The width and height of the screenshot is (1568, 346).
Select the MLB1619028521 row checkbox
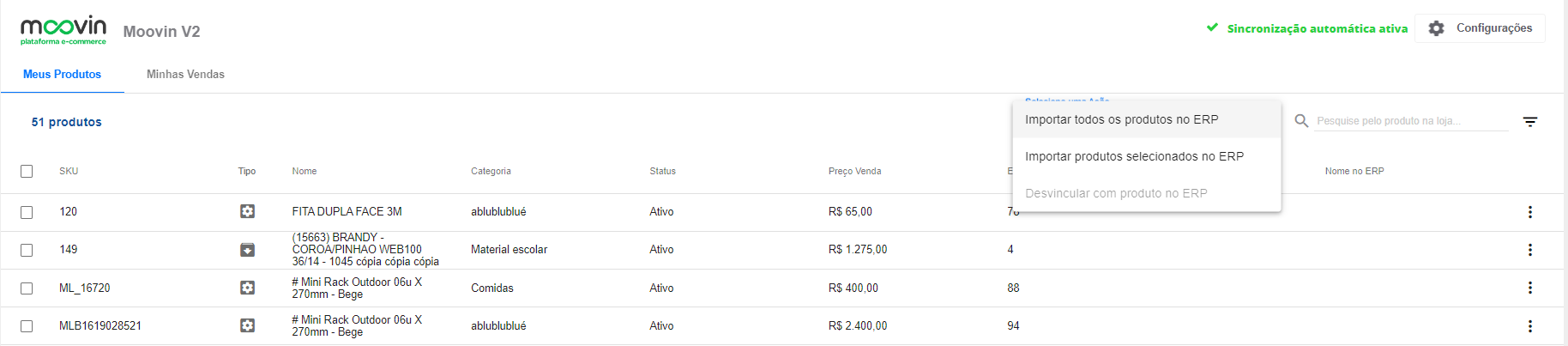tap(27, 326)
